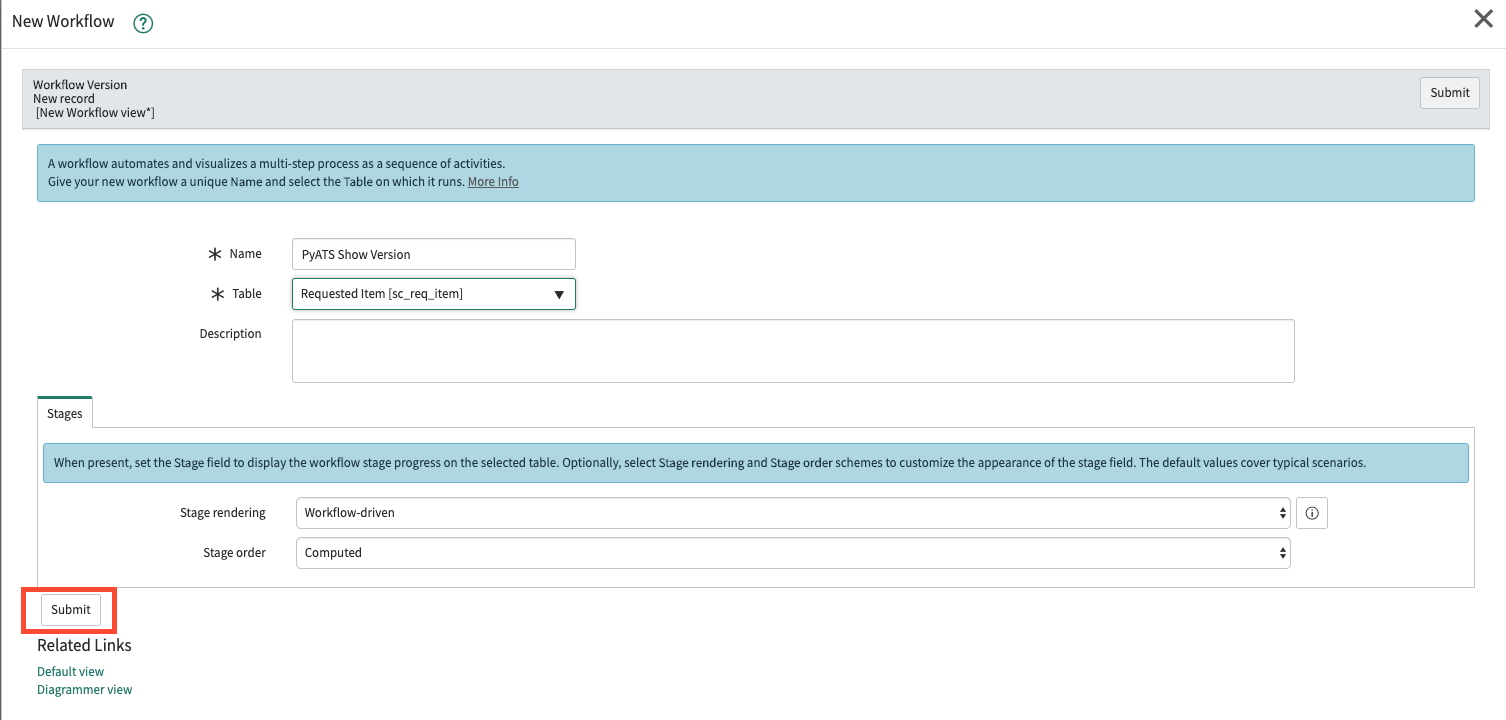The image size is (1506, 720).
Task: Open the Diagrammer view link
Action: click(x=84, y=690)
